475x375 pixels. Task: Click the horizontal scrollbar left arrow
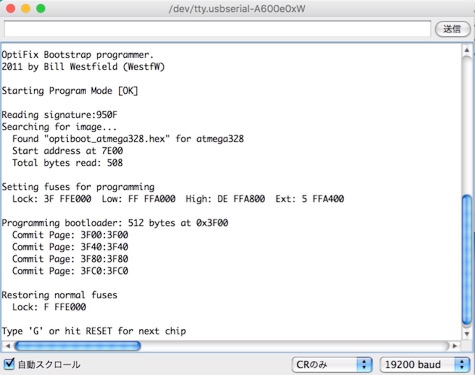point(8,346)
